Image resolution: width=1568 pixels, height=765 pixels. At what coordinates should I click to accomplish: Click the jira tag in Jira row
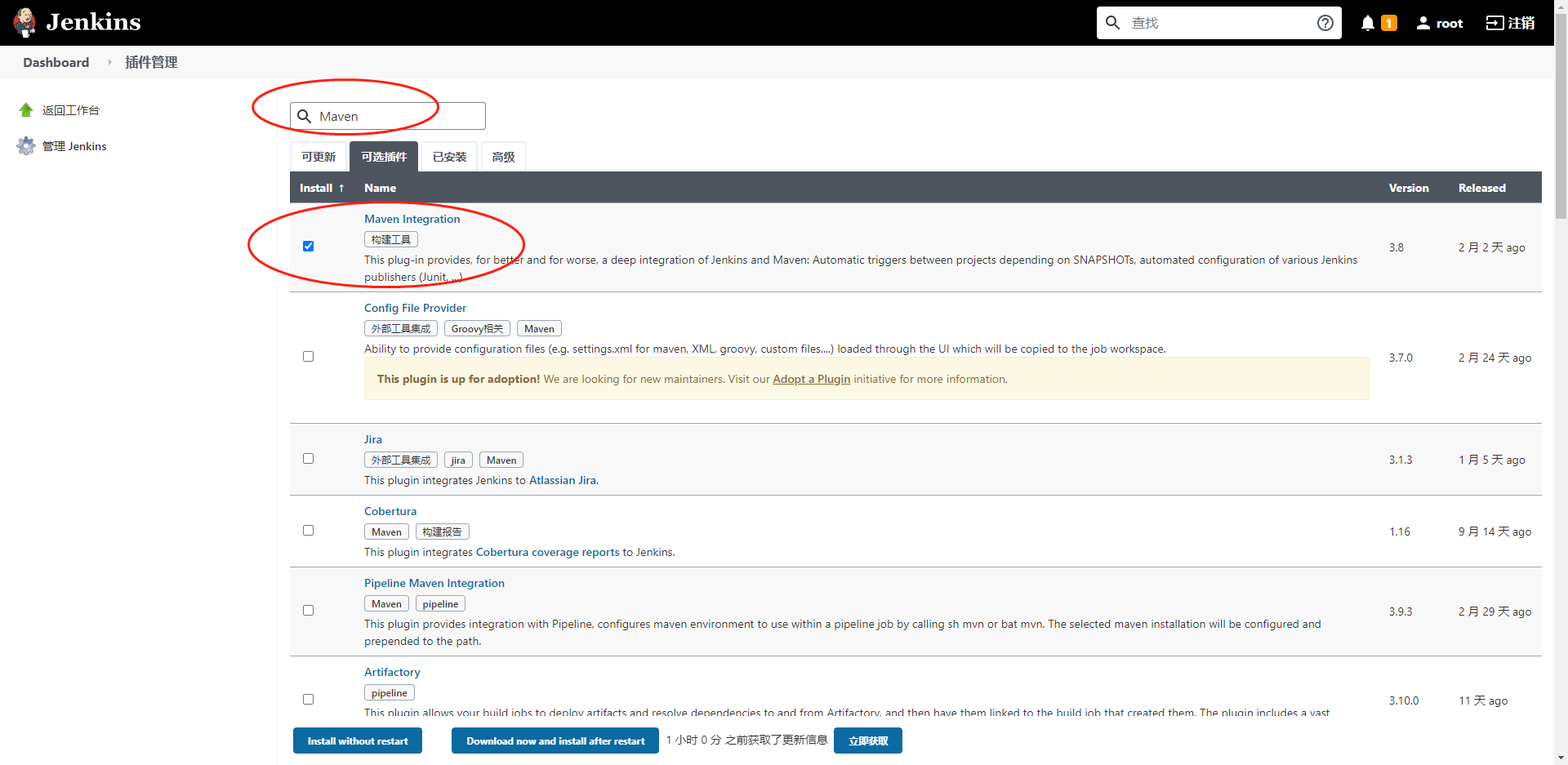click(x=458, y=460)
